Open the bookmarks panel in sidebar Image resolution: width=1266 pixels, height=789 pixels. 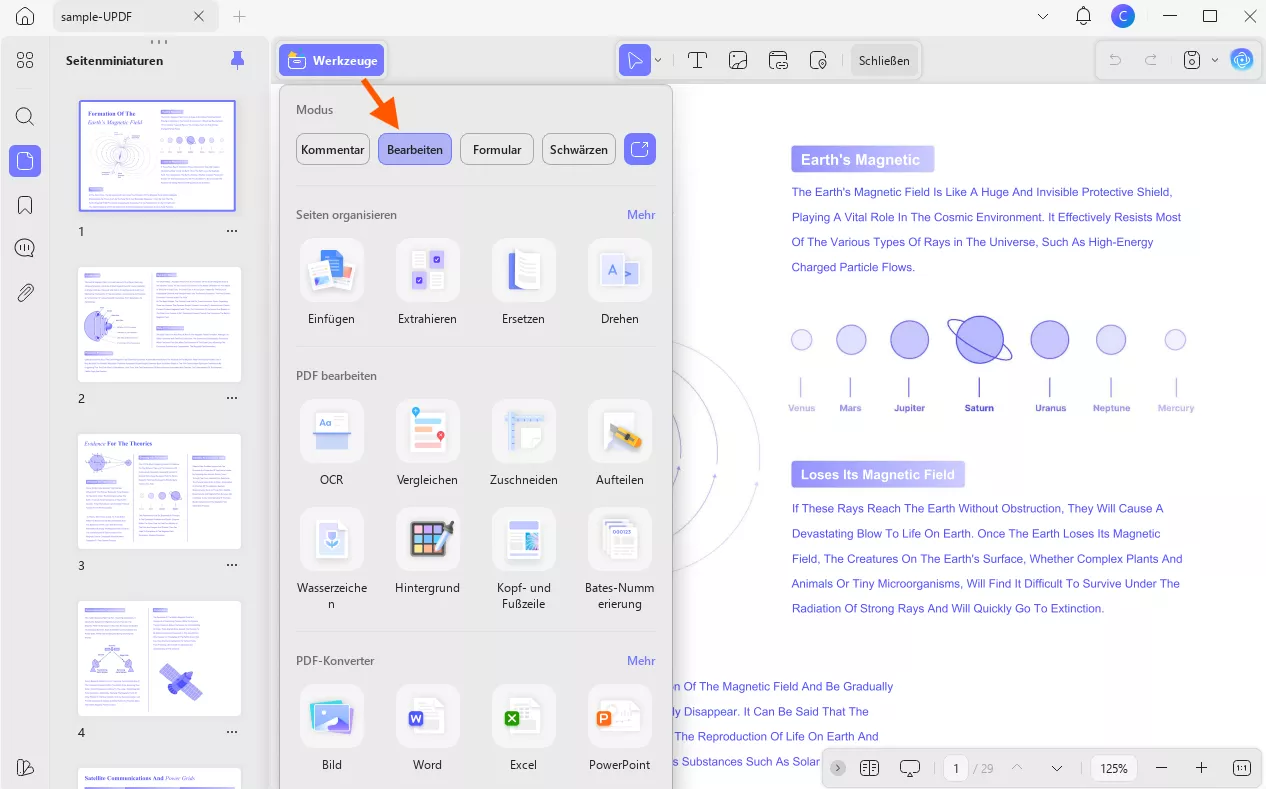(25, 205)
